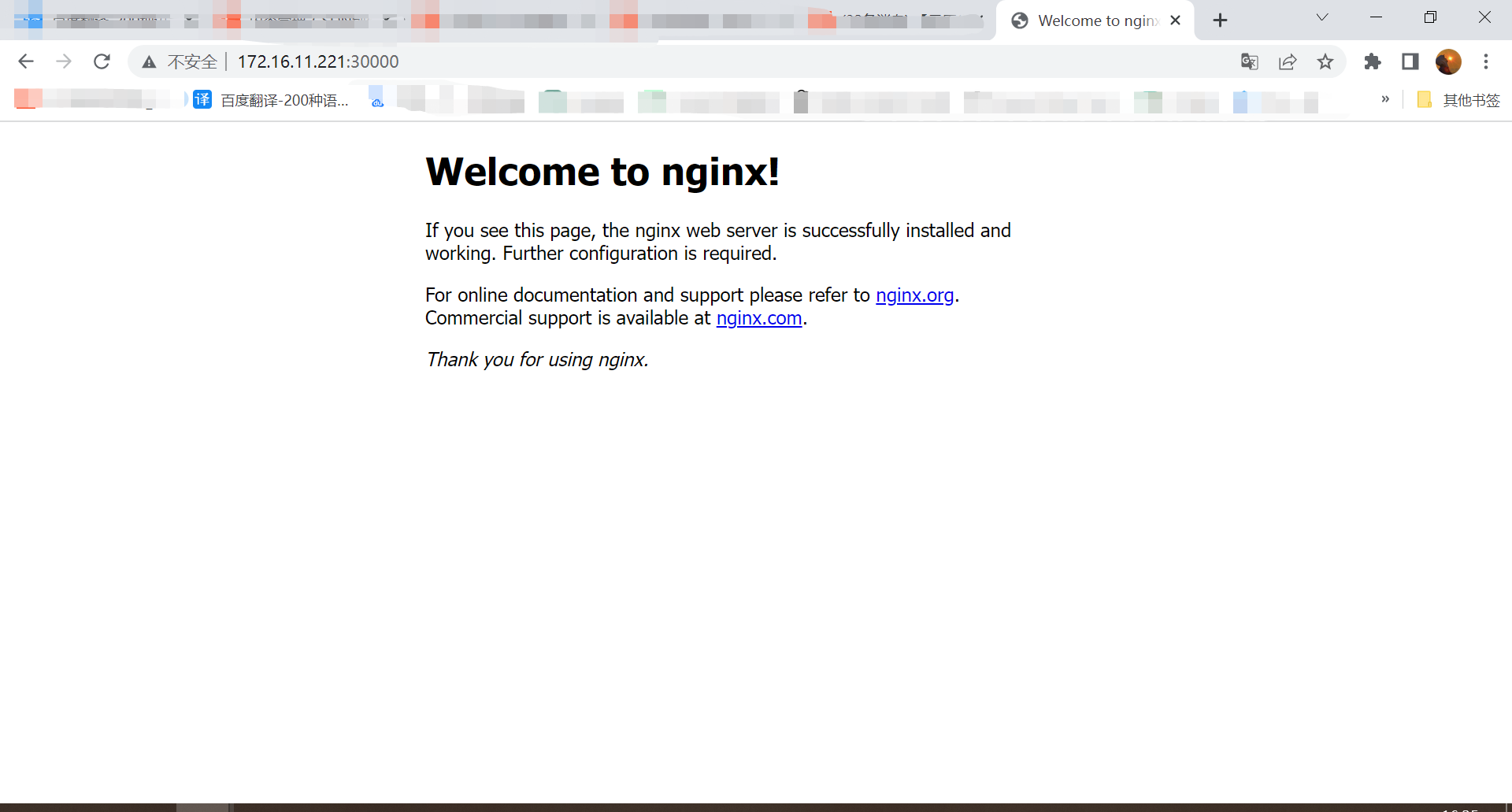Open a new browser tab
Viewport: 1512px width, 812px height.
[1220, 20]
